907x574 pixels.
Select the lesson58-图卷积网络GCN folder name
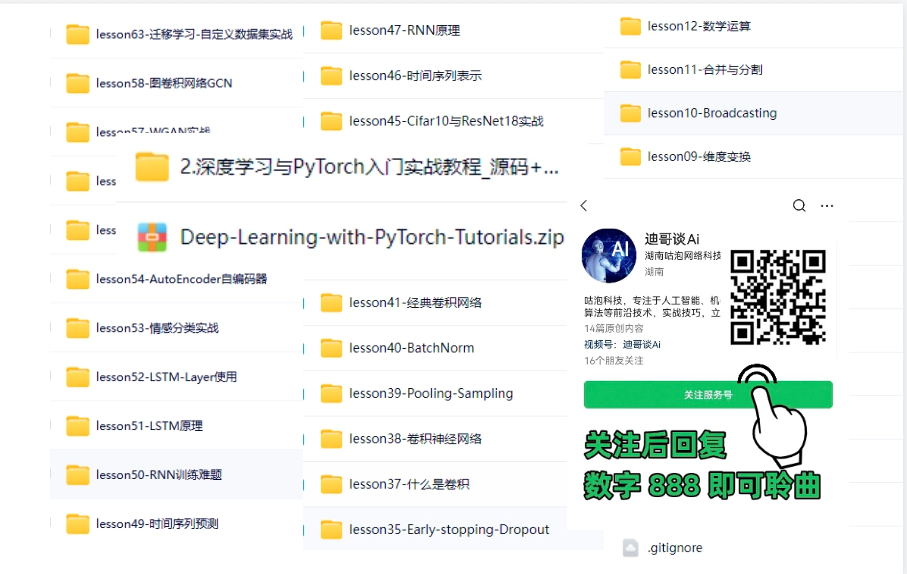coord(164,83)
